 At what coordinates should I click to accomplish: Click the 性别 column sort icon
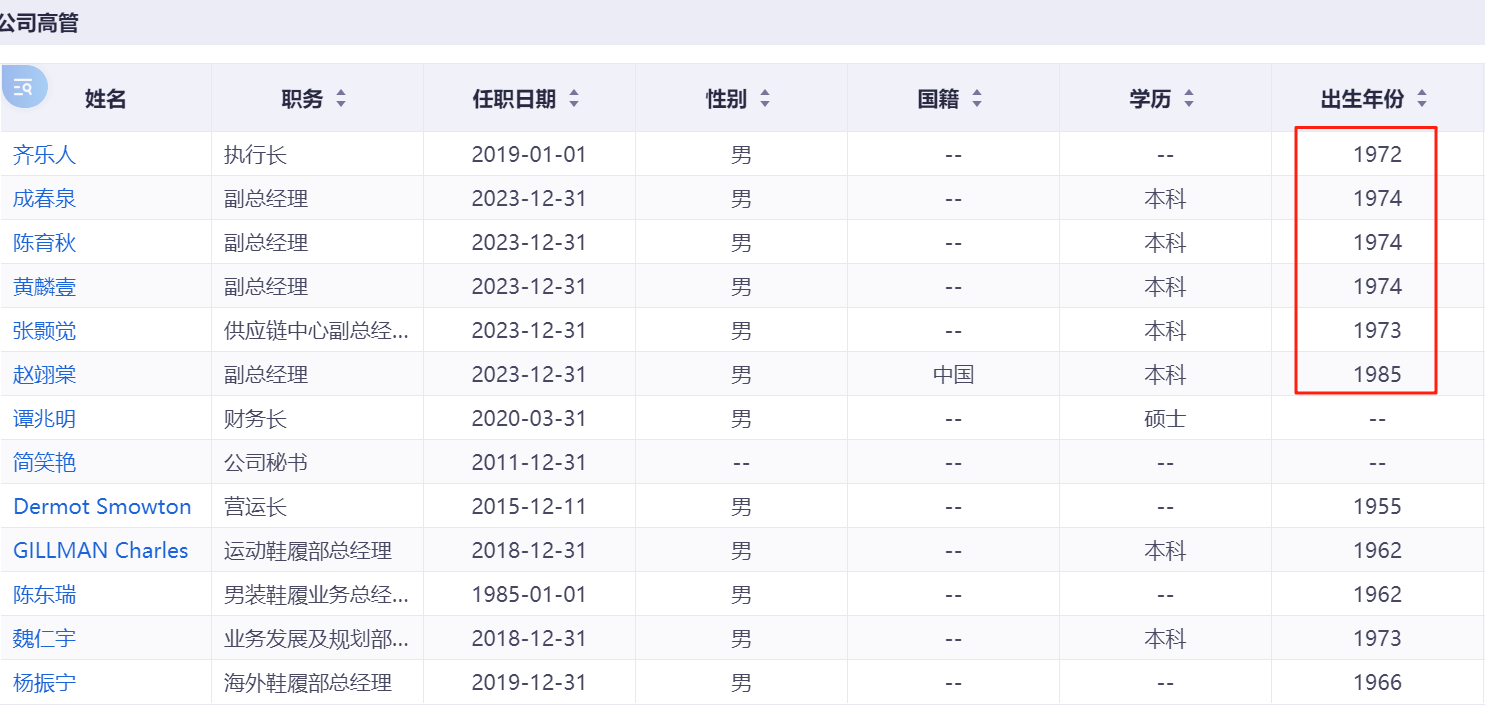point(765,99)
